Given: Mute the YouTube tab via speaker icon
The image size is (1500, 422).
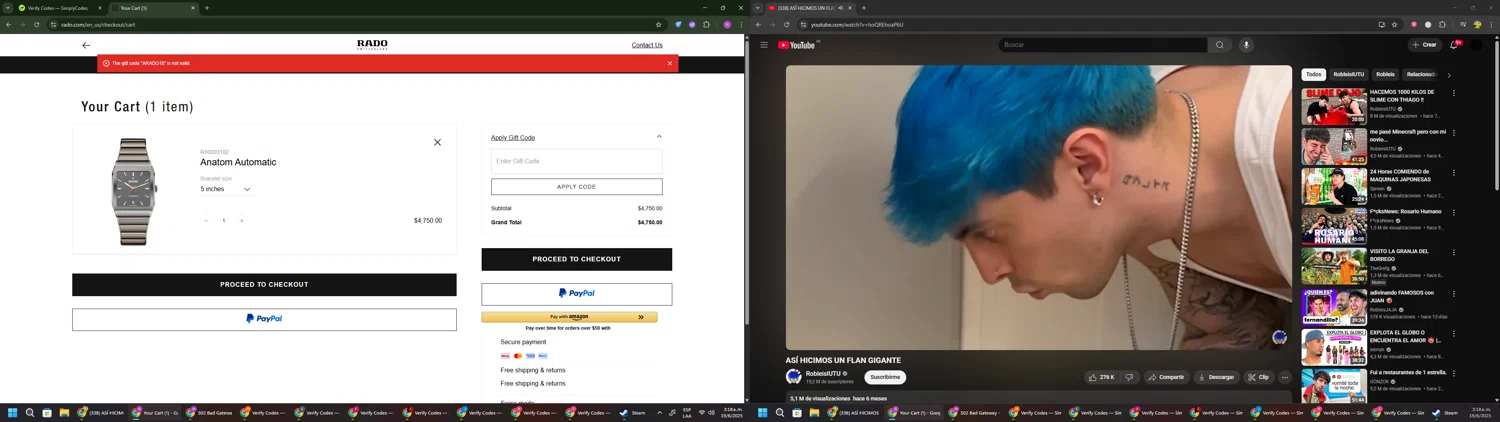Looking at the screenshot, I should click(x=840, y=8).
